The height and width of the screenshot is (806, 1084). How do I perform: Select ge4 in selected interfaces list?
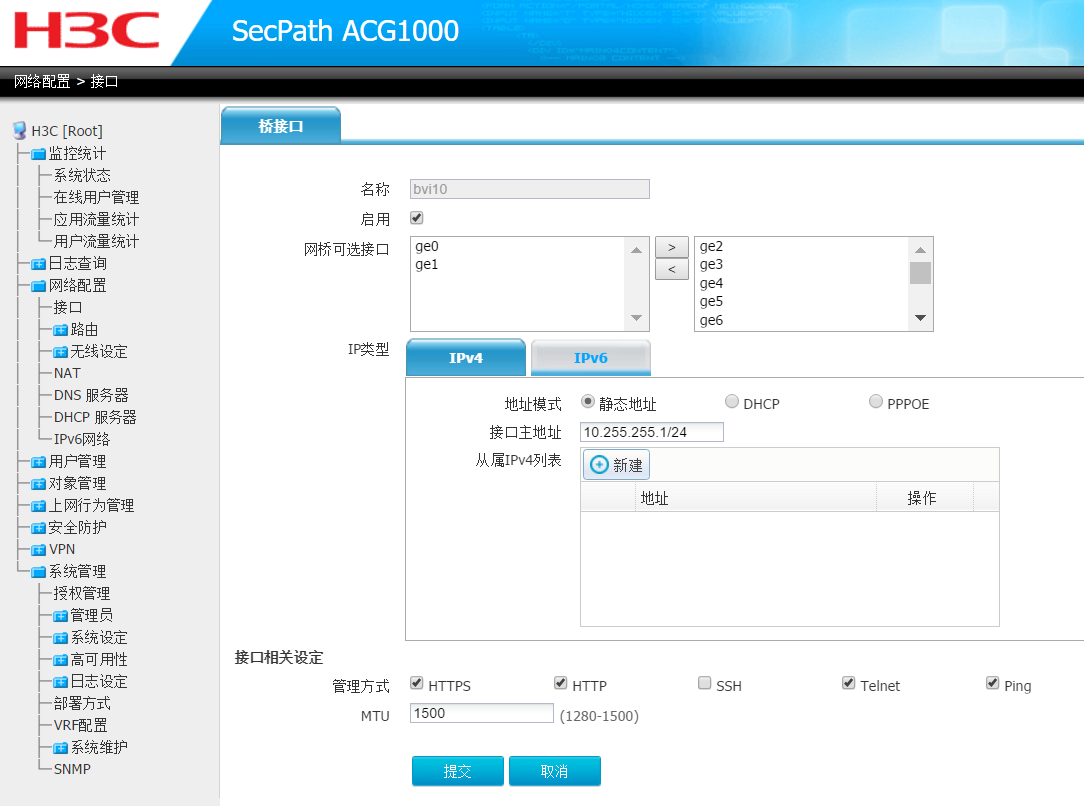(x=711, y=283)
